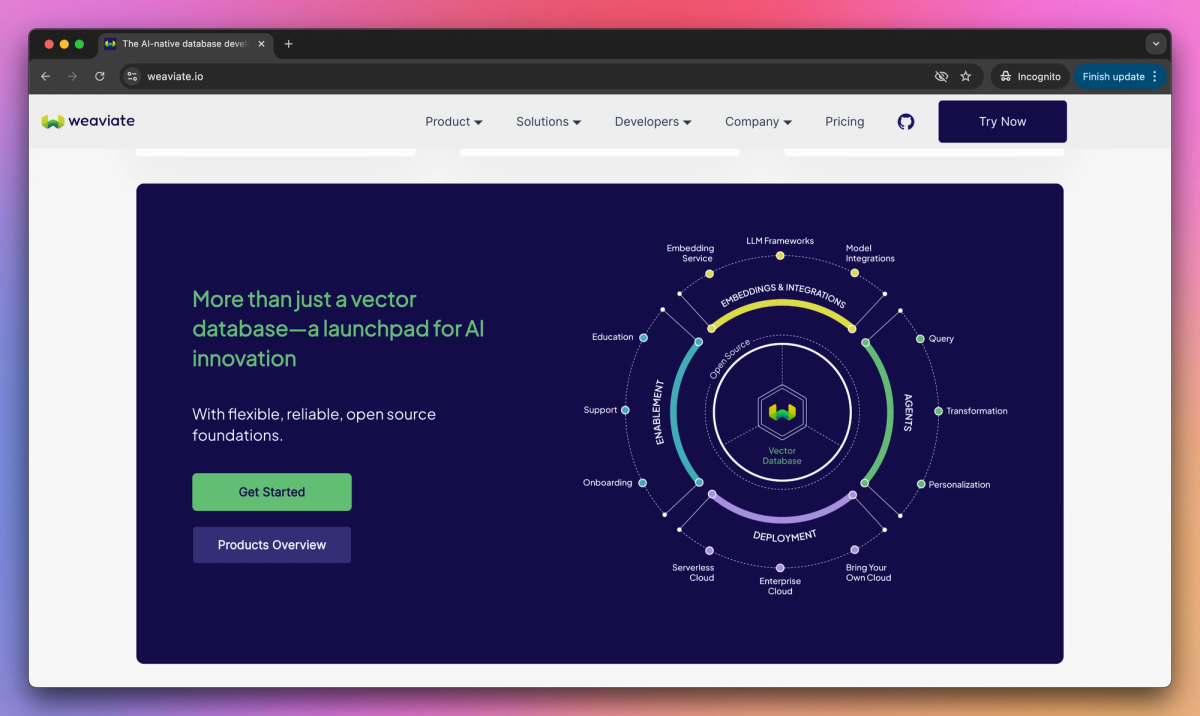Click the LLM Frameworks node dot
1200x716 pixels.
(780, 256)
